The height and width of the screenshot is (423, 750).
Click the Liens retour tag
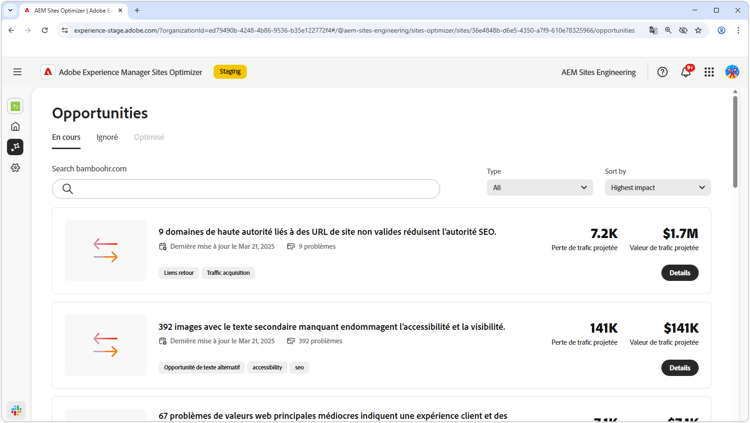pos(179,273)
